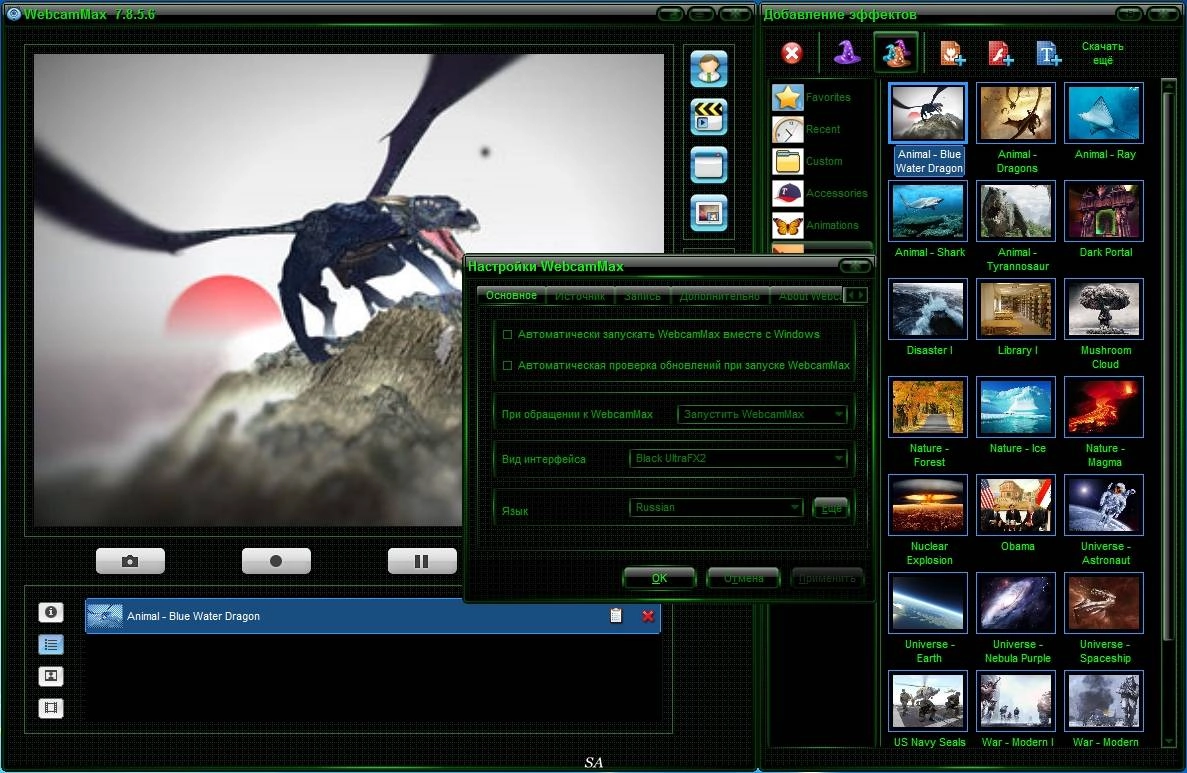Click the effects panel vertical scrollbar

1168,413
